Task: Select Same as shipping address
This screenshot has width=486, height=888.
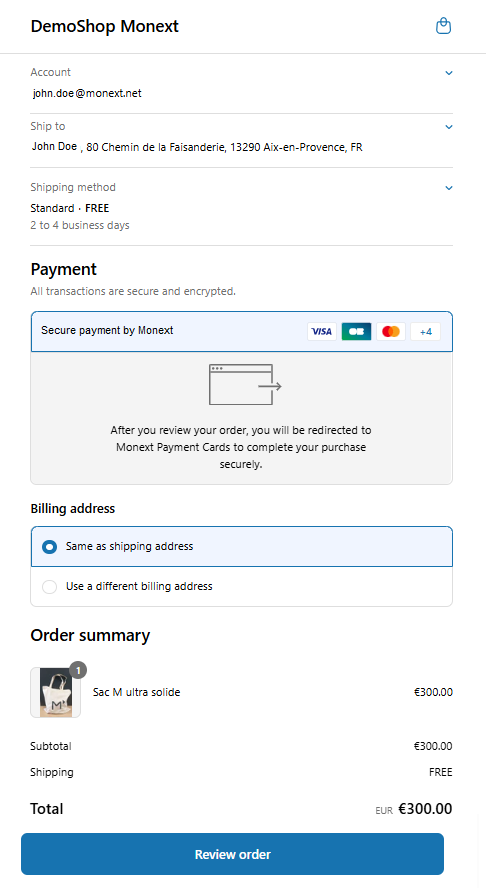Action: [x=241, y=547]
